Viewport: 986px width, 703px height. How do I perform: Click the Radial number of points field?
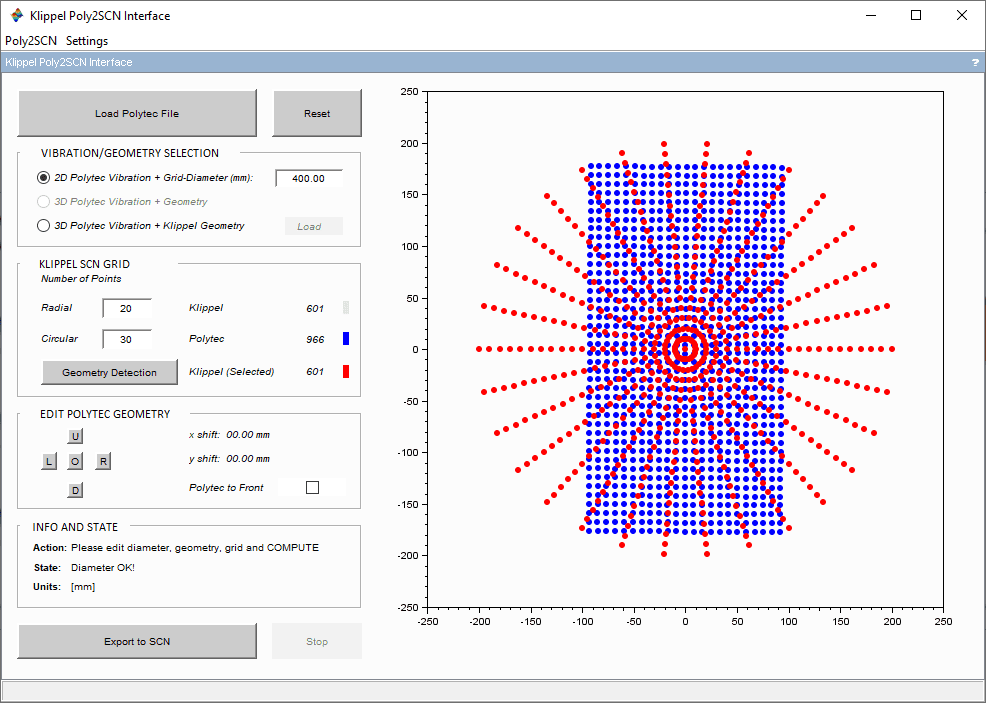pyautogui.click(x=126, y=308)
